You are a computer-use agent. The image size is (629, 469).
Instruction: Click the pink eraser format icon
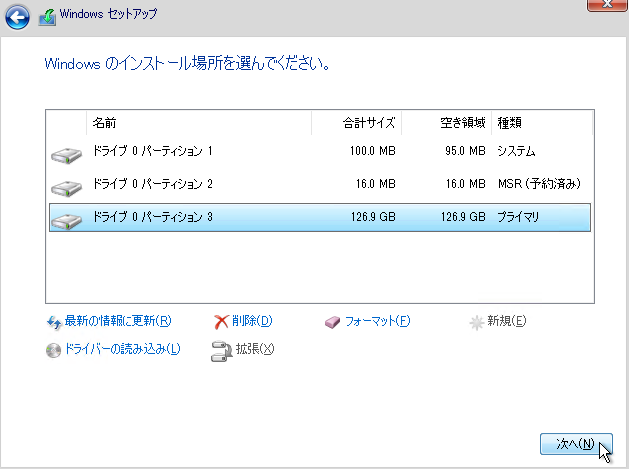tap(333, 322)
